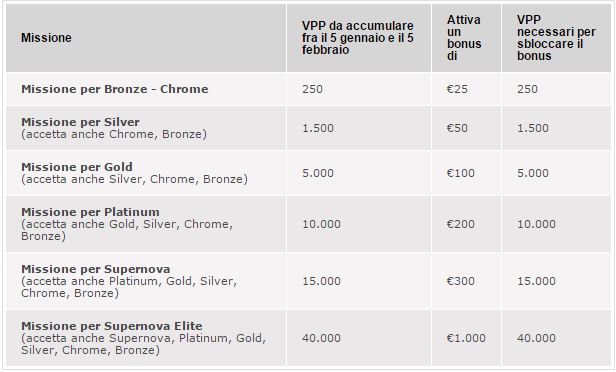
Task: Select the €50 bonus cell
Action: 457,128
